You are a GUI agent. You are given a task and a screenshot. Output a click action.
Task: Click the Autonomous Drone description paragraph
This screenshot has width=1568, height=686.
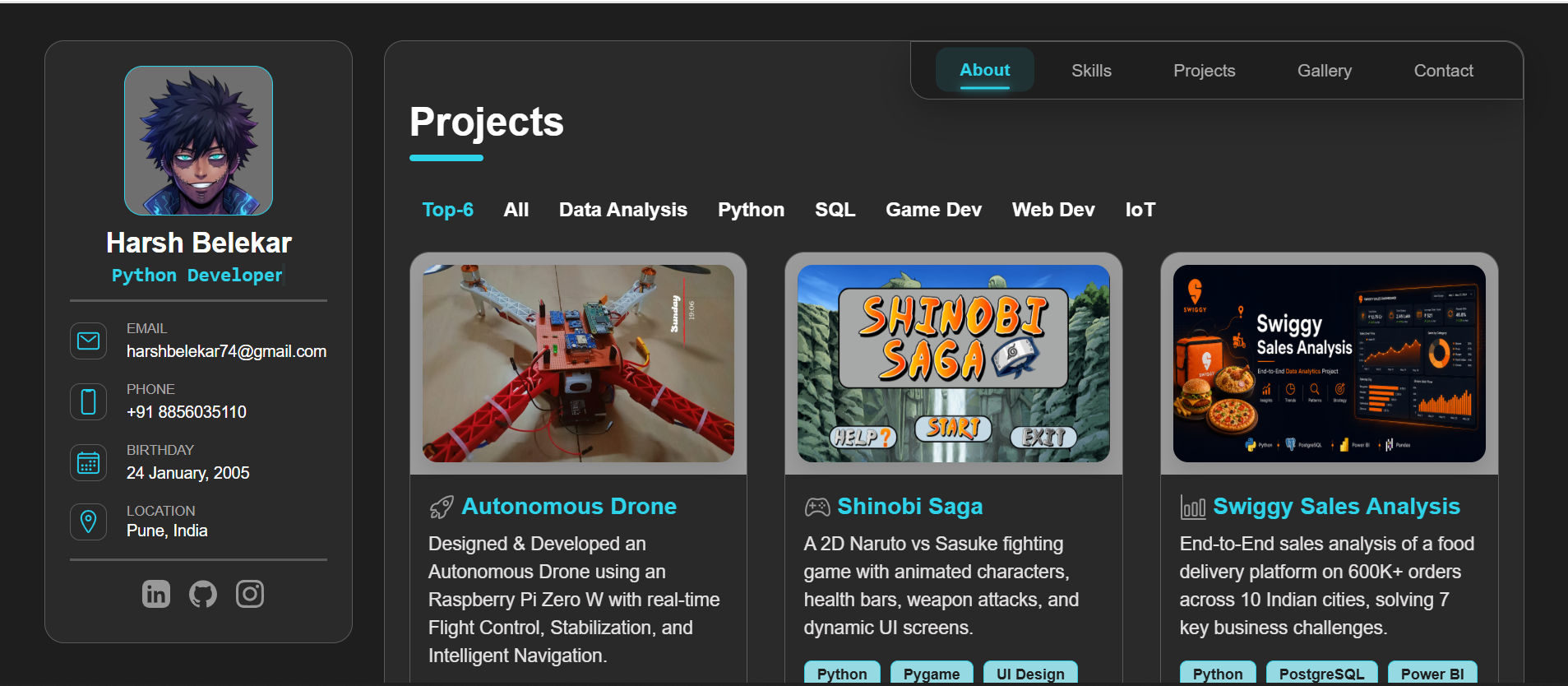[574, 600]
